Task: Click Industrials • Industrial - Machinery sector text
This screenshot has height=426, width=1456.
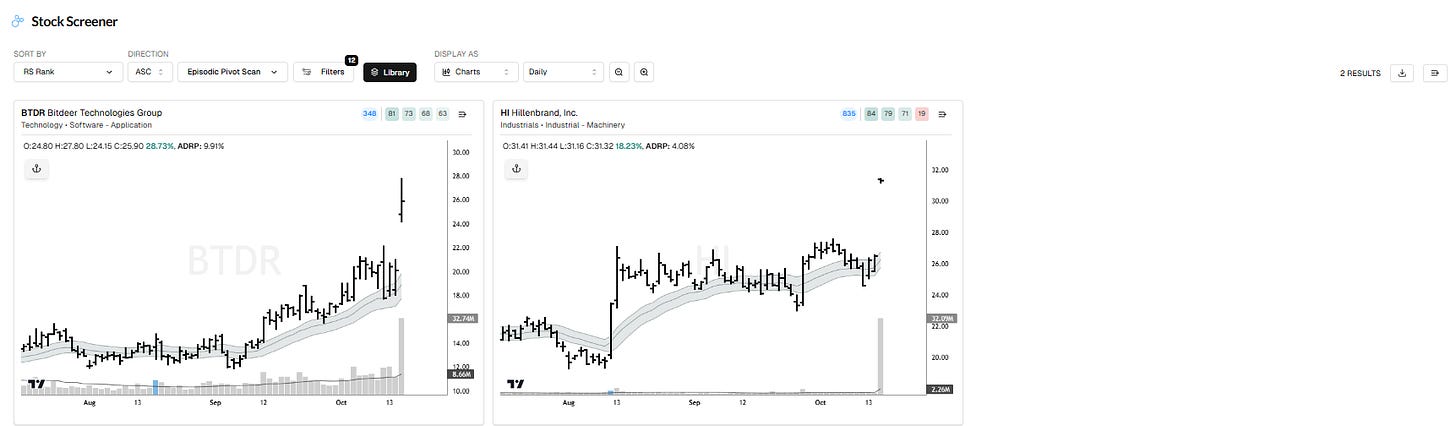Action: pos(562,125)
